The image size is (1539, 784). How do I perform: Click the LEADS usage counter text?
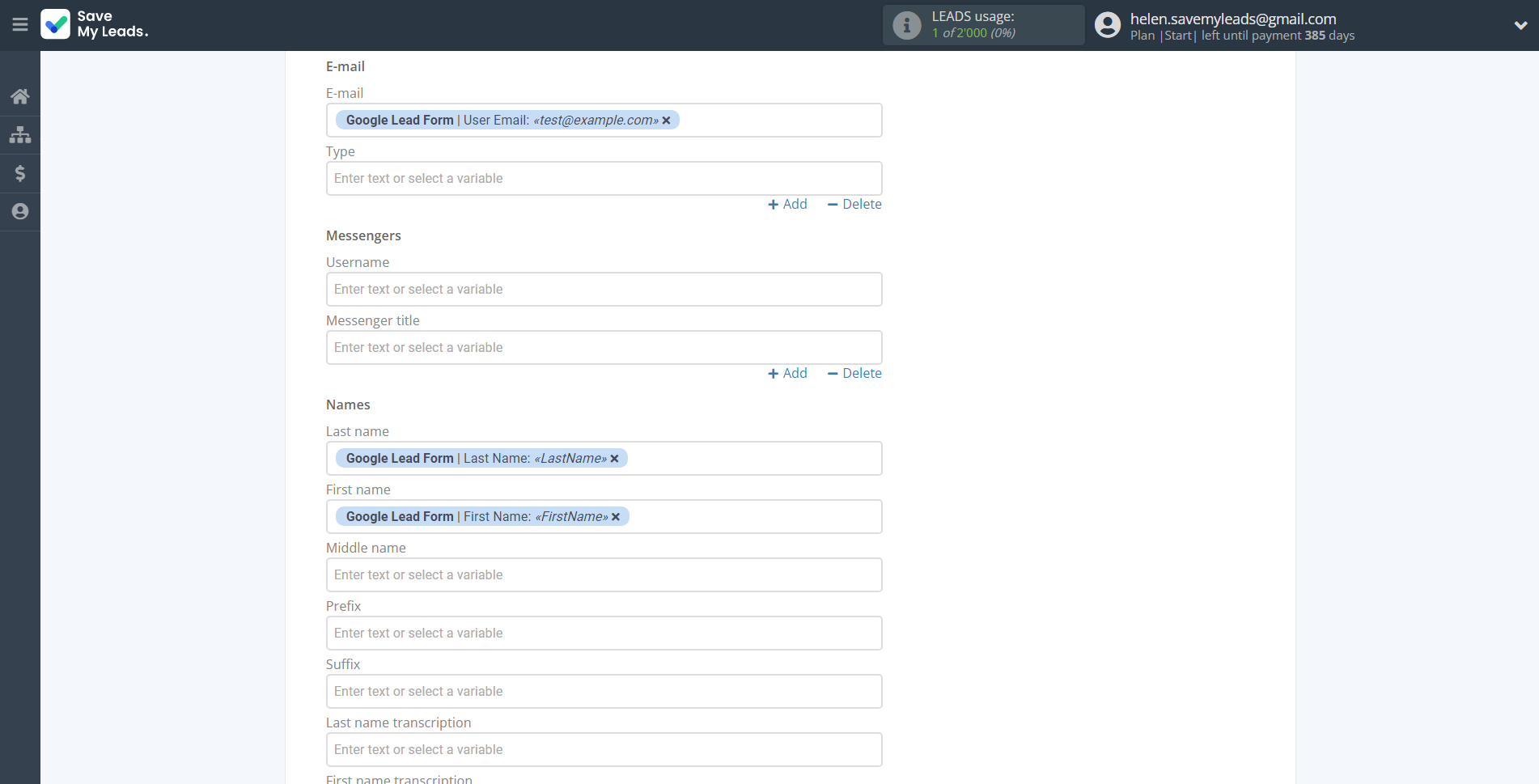click(973, 32)
